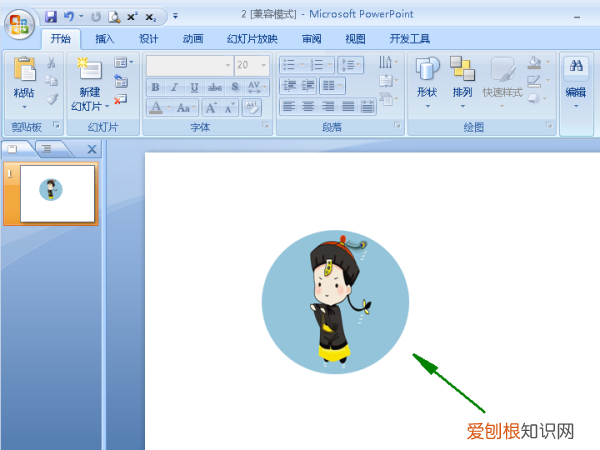Viewport: 600px width, 450px height.
Task: Decrease the font size
Action: 230,108
